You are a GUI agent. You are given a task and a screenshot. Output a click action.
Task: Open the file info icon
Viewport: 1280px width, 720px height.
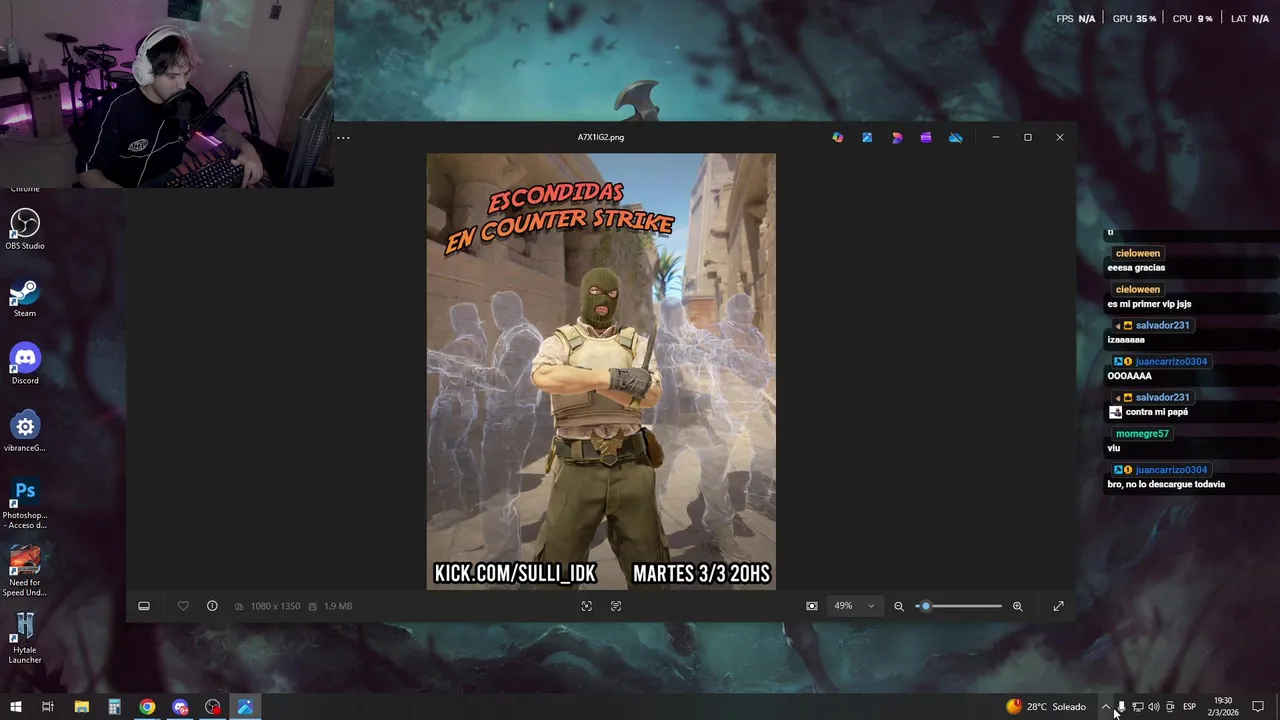pyautogui.click(x=212, y=606)
